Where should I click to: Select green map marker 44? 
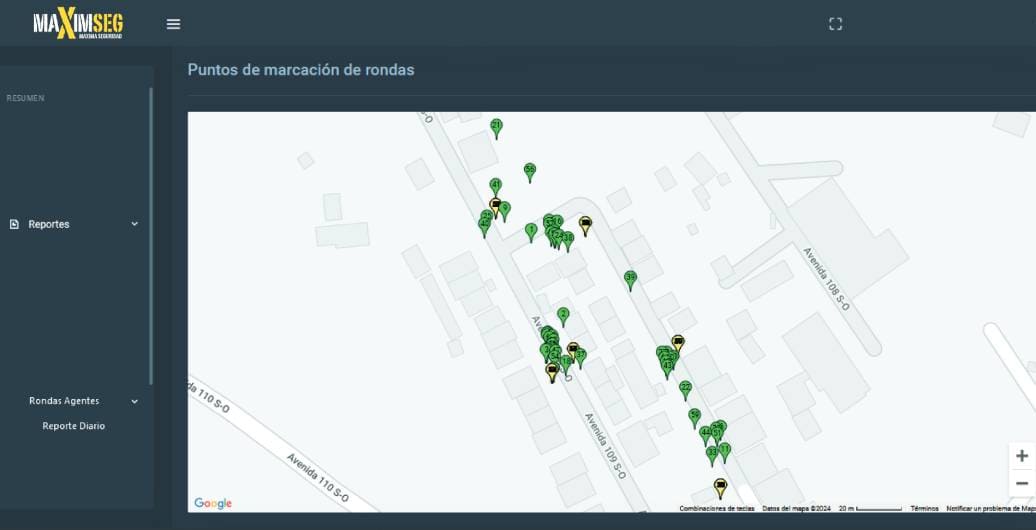point(705,435)
